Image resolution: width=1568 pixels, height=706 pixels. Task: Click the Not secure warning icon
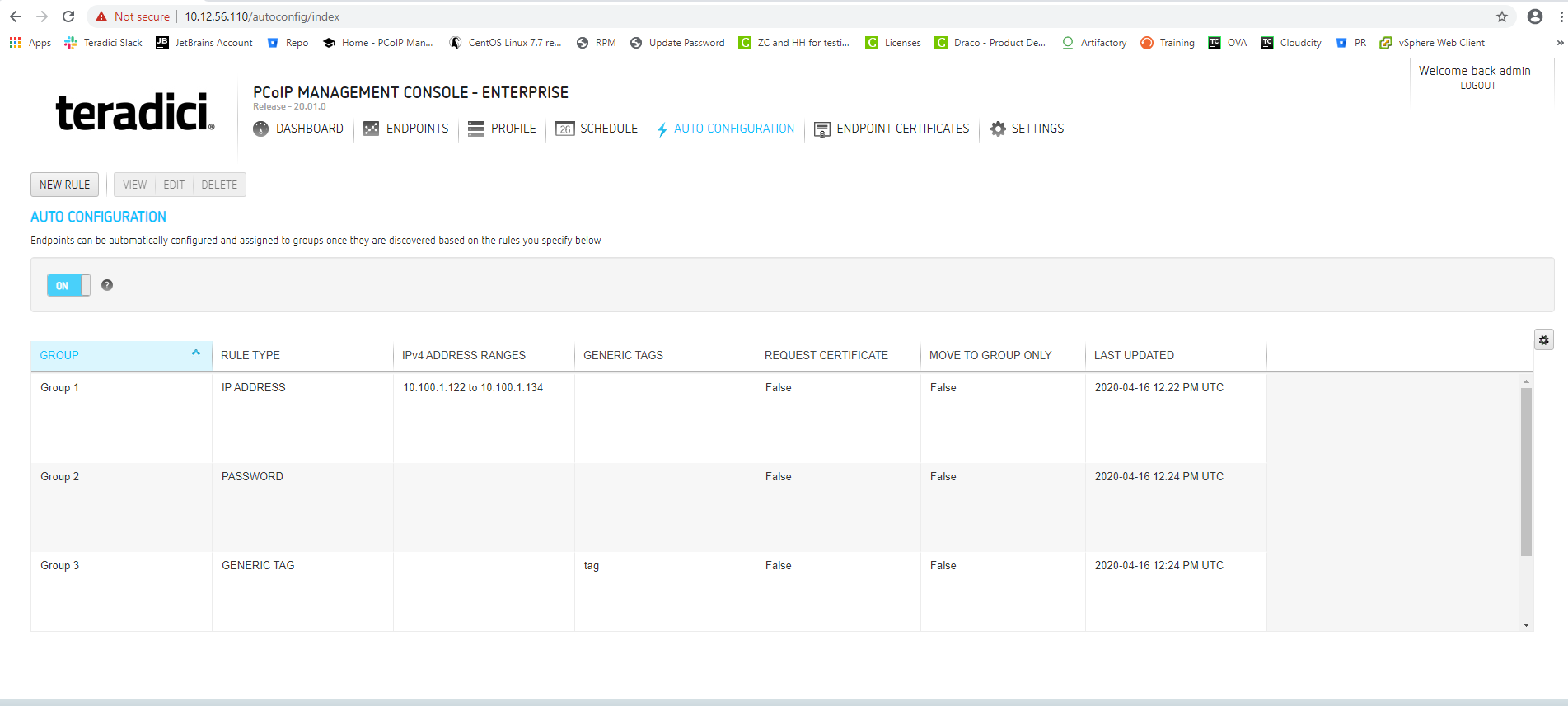(101, 16)
